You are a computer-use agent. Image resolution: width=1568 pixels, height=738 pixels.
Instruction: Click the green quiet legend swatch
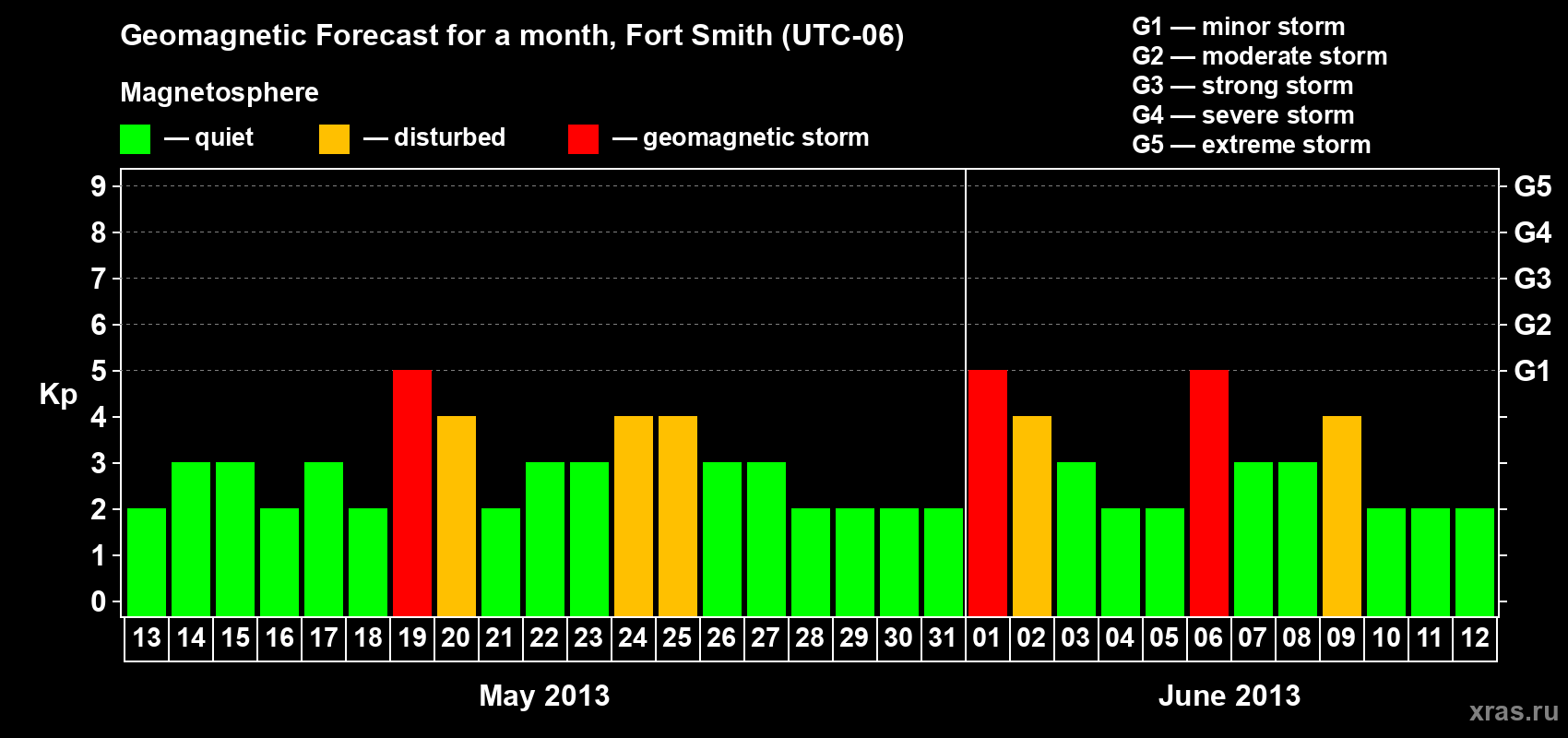tap(135, 139)
